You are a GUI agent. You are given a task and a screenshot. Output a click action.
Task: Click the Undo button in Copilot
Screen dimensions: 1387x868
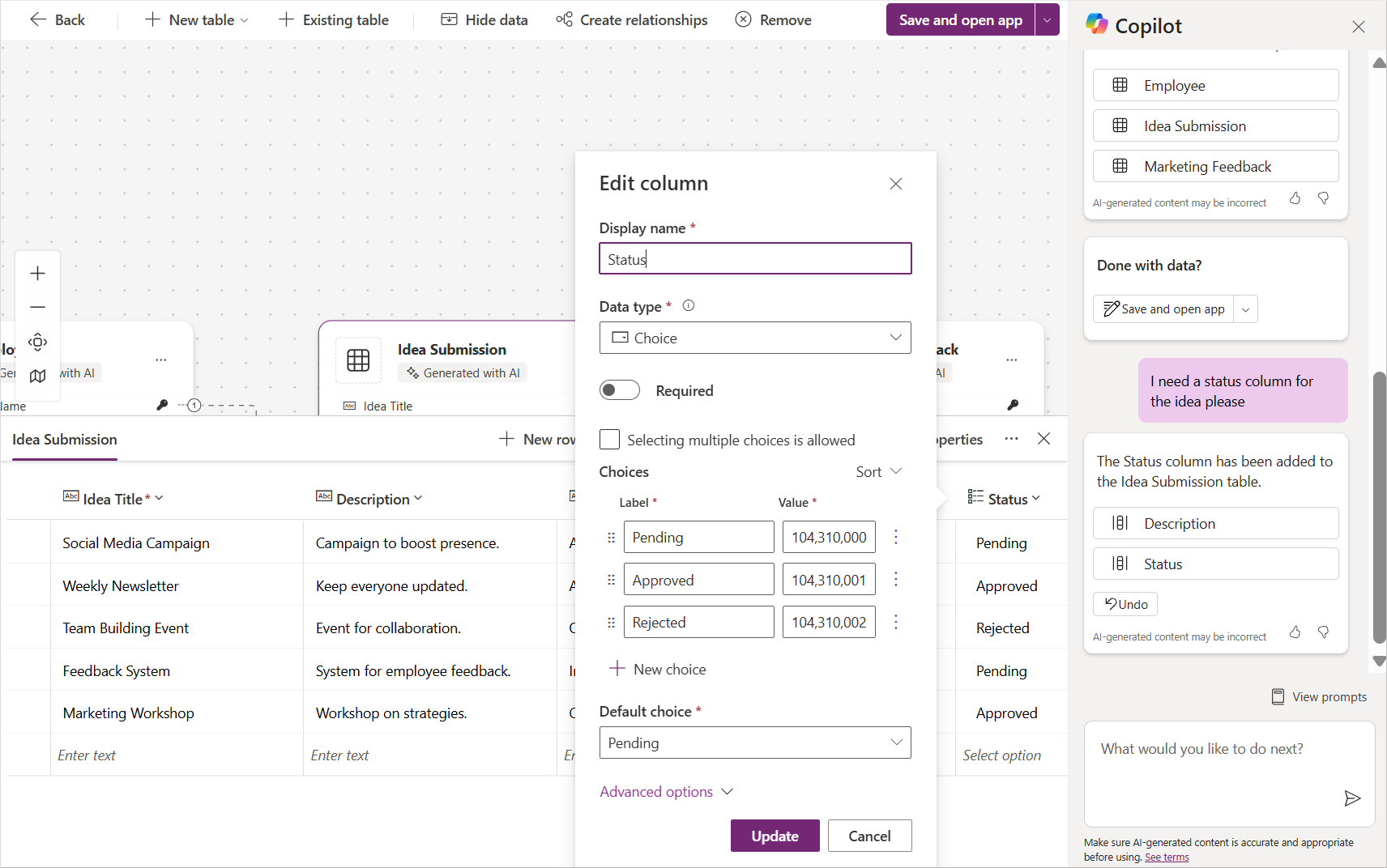1125,604
